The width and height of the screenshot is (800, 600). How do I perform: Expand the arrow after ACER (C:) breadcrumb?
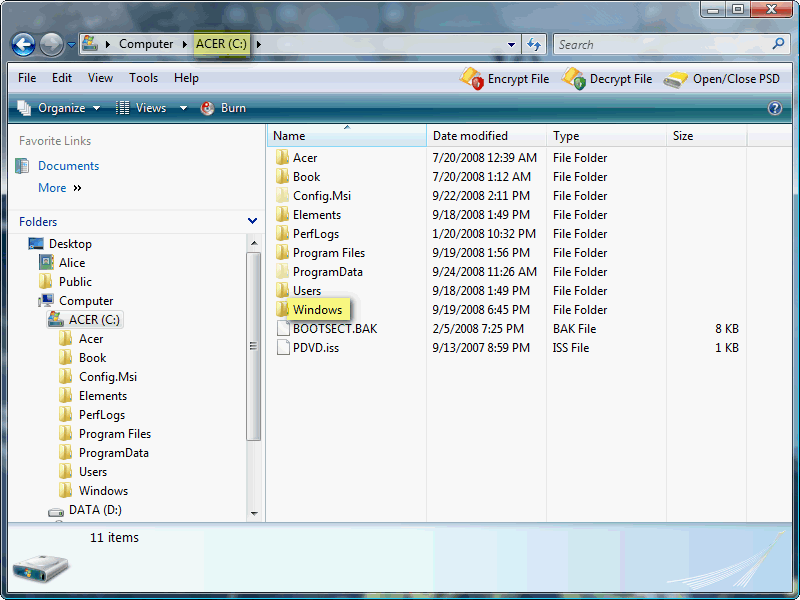click(x=259, y=44)
